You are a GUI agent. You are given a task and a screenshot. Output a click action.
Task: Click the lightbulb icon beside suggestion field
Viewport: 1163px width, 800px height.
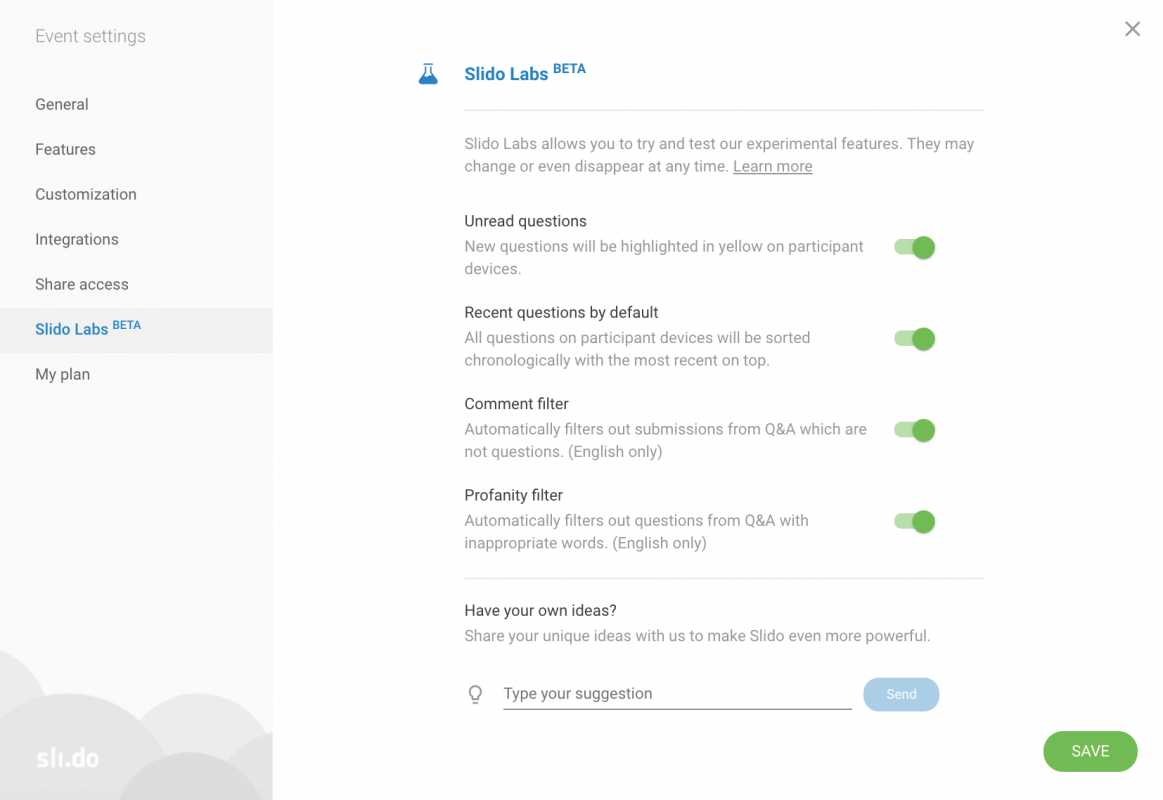pyautogui.click(x=475, y=694)
